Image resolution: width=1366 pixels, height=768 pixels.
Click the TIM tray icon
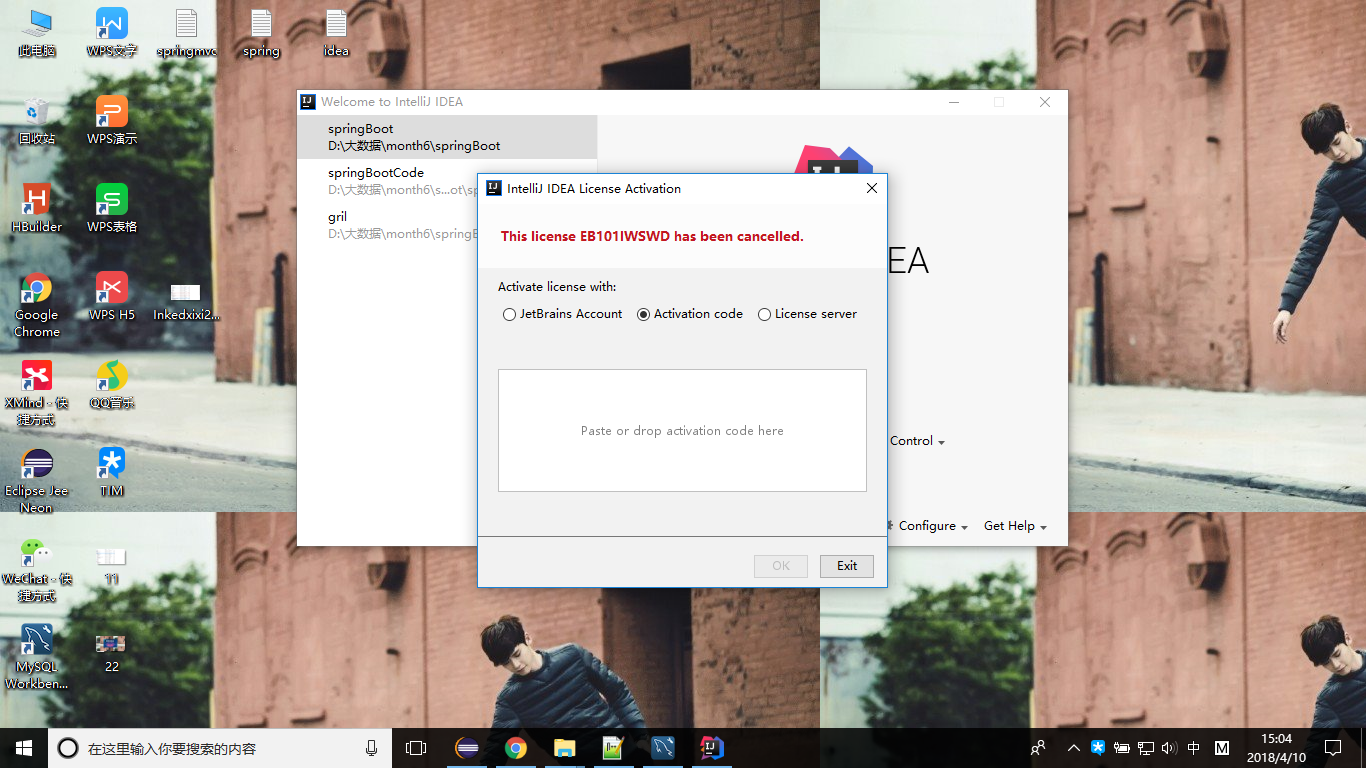[x=1098, y=748]
